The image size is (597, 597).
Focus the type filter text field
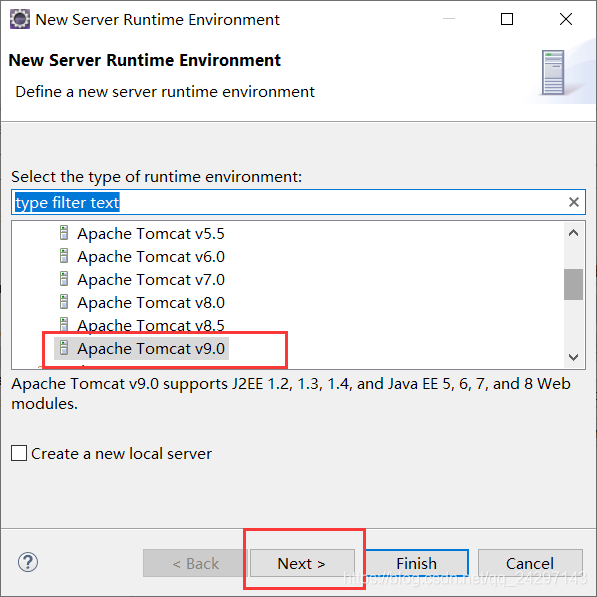298,202
